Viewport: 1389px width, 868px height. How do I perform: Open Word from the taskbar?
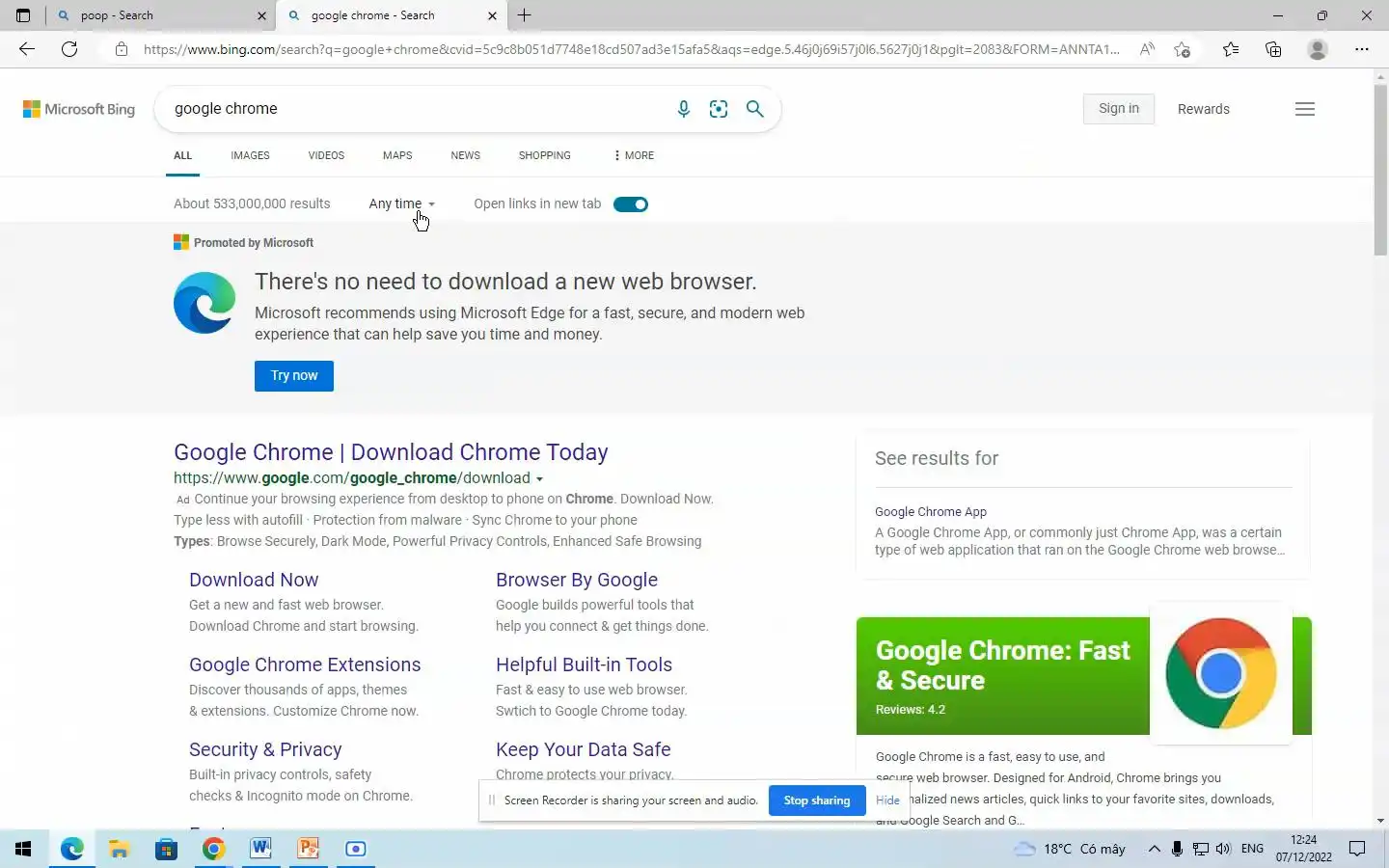coord(260,849)
